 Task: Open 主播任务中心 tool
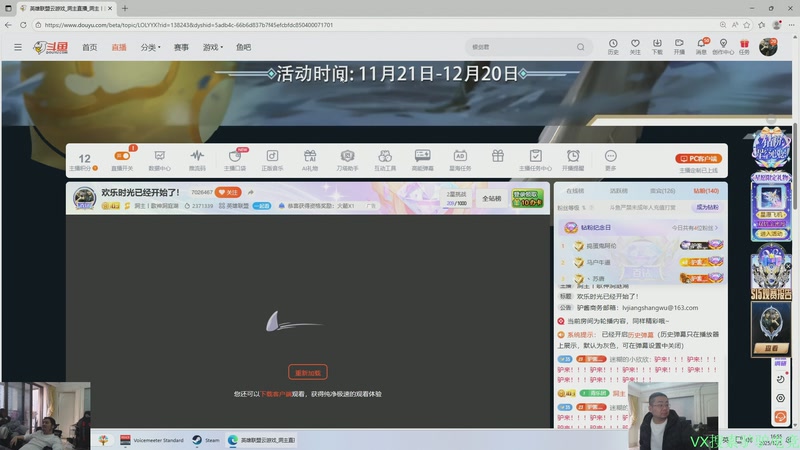[x=535, y=160]
